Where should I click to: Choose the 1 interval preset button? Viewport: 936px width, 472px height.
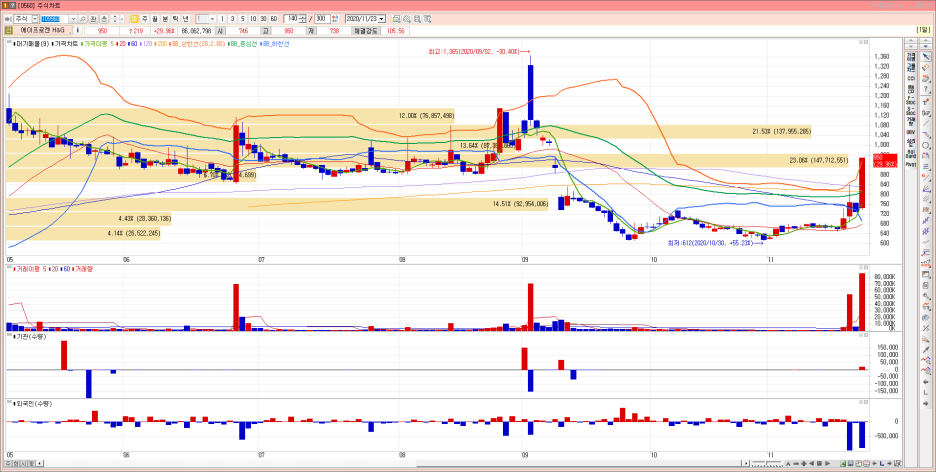[222, 18]
